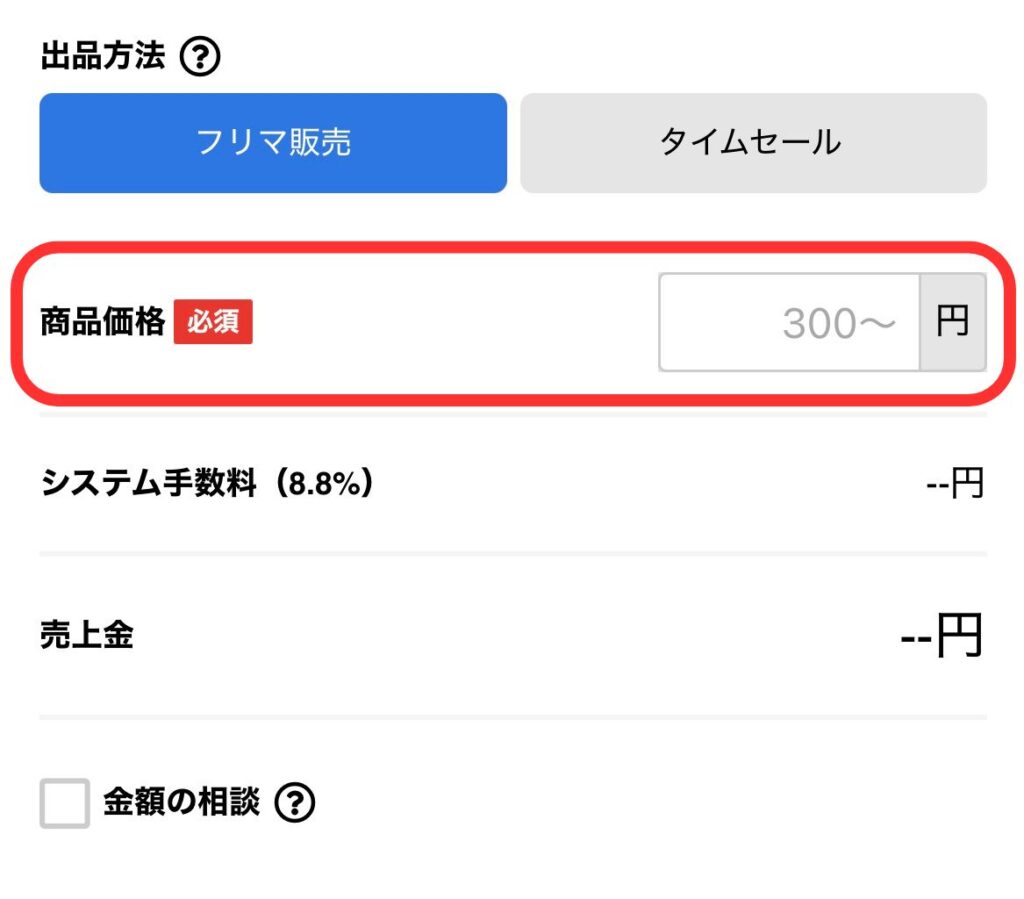Click the help icon beside 出品方法
This screenshot has width=1024, height=899.
pyautogui.click(x=199, y=58)
